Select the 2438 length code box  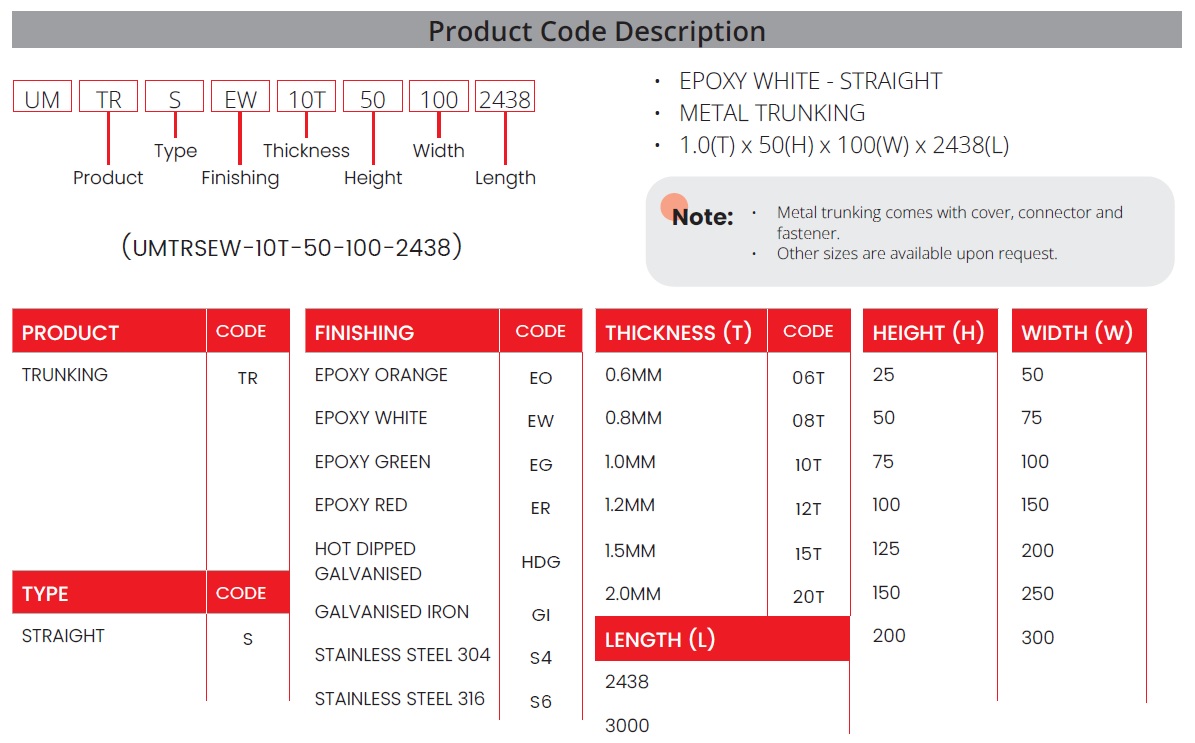coord(506,96)
